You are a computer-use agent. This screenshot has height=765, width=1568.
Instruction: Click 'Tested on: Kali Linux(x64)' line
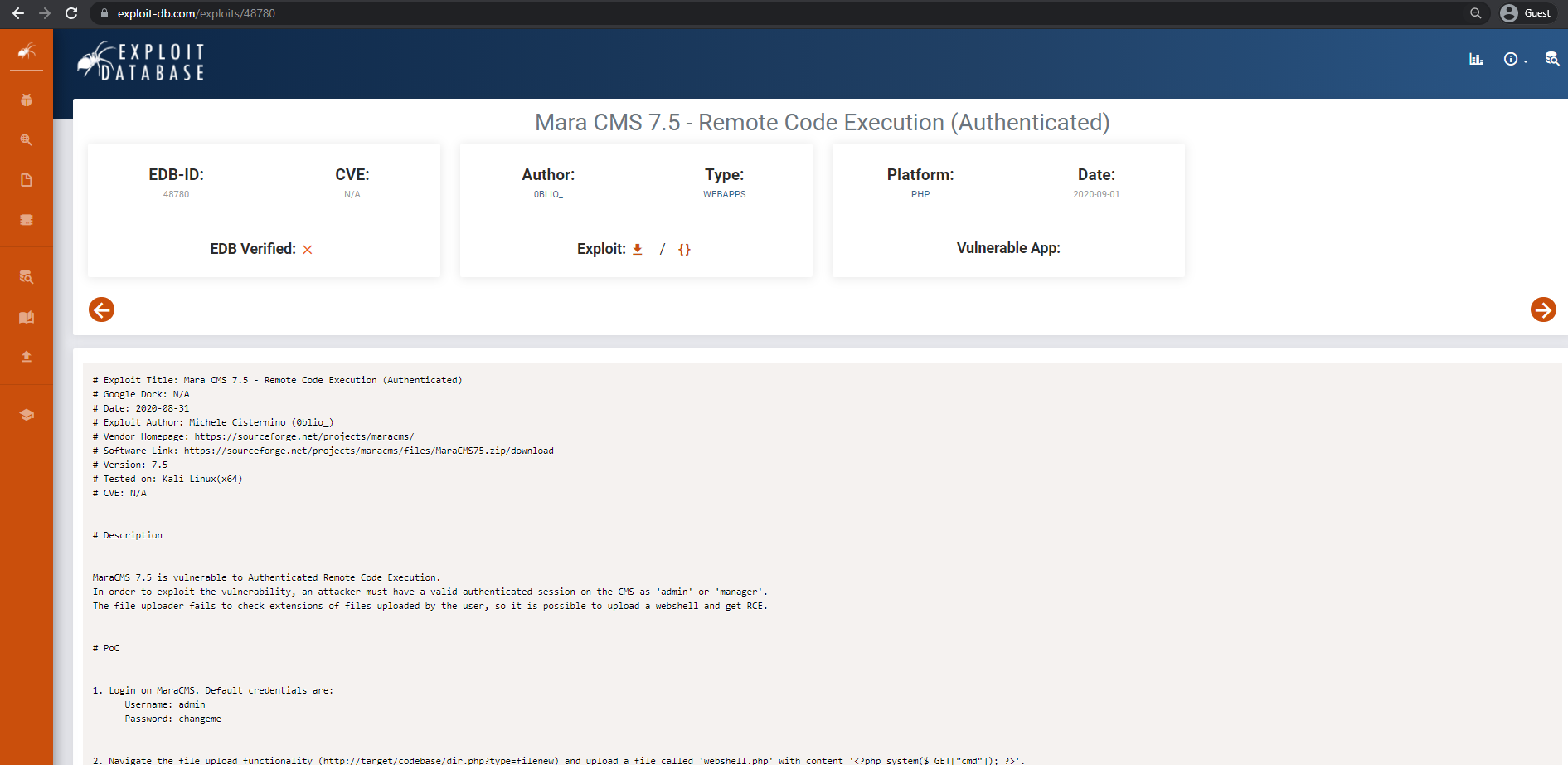click(167, 479)
